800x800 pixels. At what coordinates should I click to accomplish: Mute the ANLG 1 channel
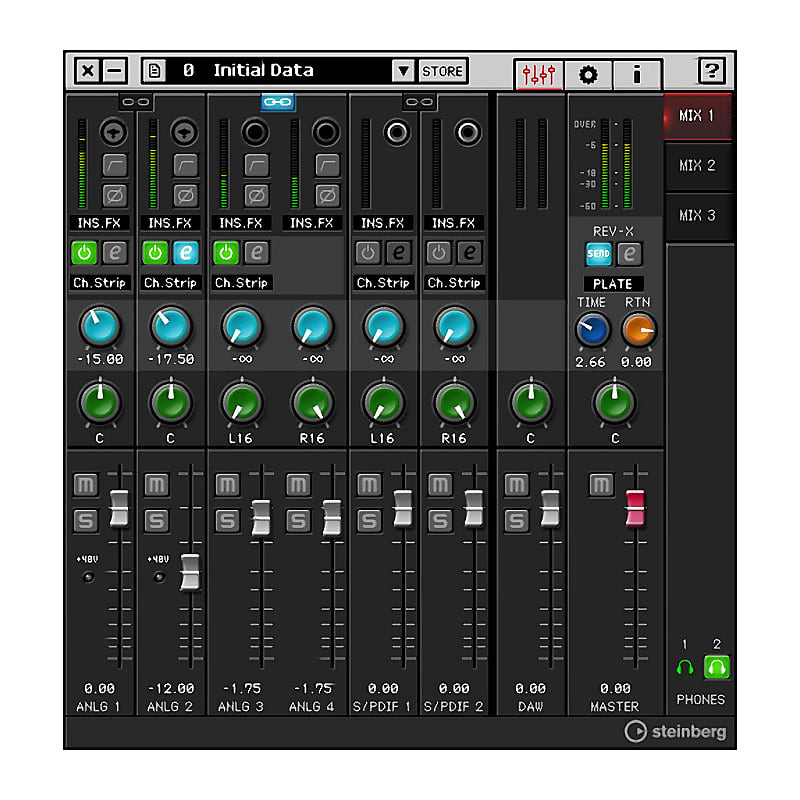(85, 485)
